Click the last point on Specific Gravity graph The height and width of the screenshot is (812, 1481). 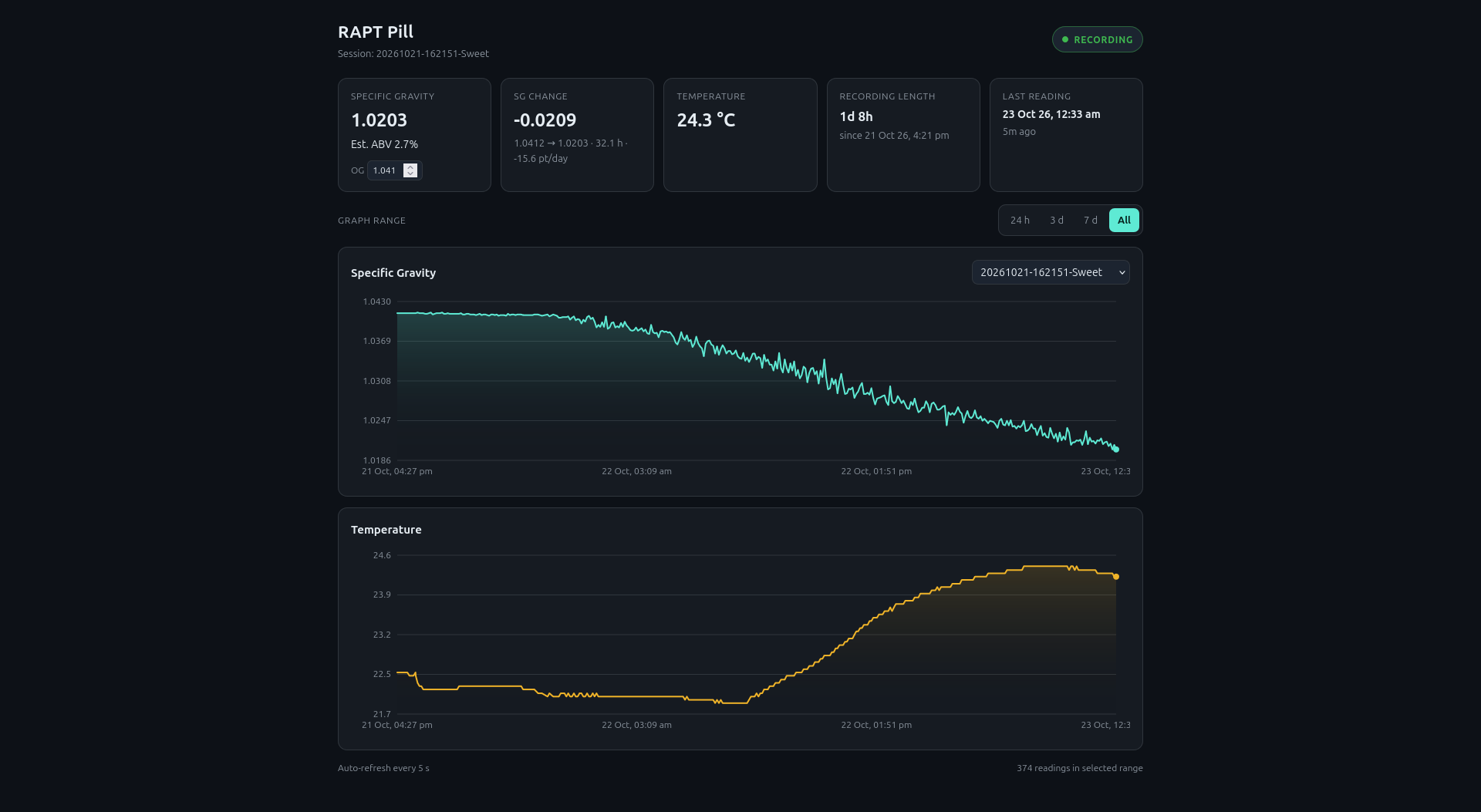point(1115,449)
